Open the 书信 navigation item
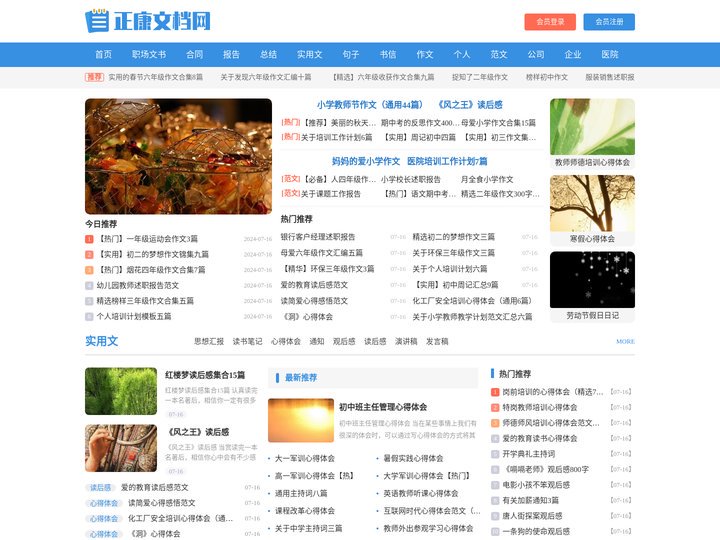Image resolution: width=720 pixels, height=540 pixels. coord(388,54)
